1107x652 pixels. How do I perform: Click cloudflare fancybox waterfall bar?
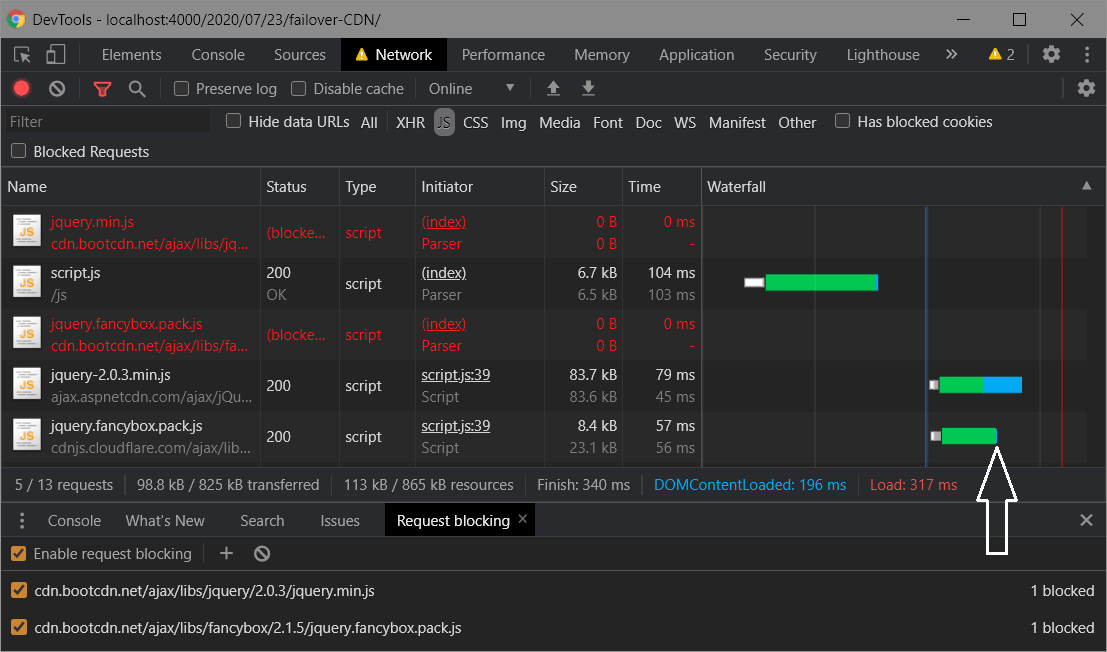point(964,436)
